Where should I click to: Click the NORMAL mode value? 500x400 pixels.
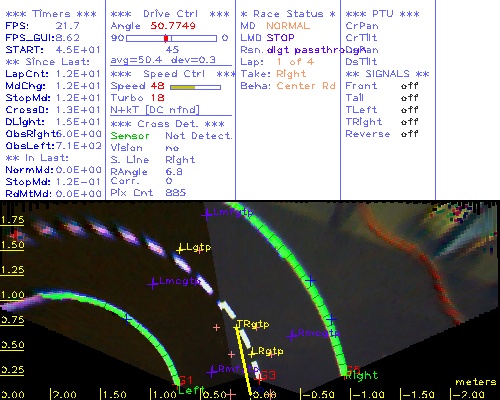click(288, 26)
